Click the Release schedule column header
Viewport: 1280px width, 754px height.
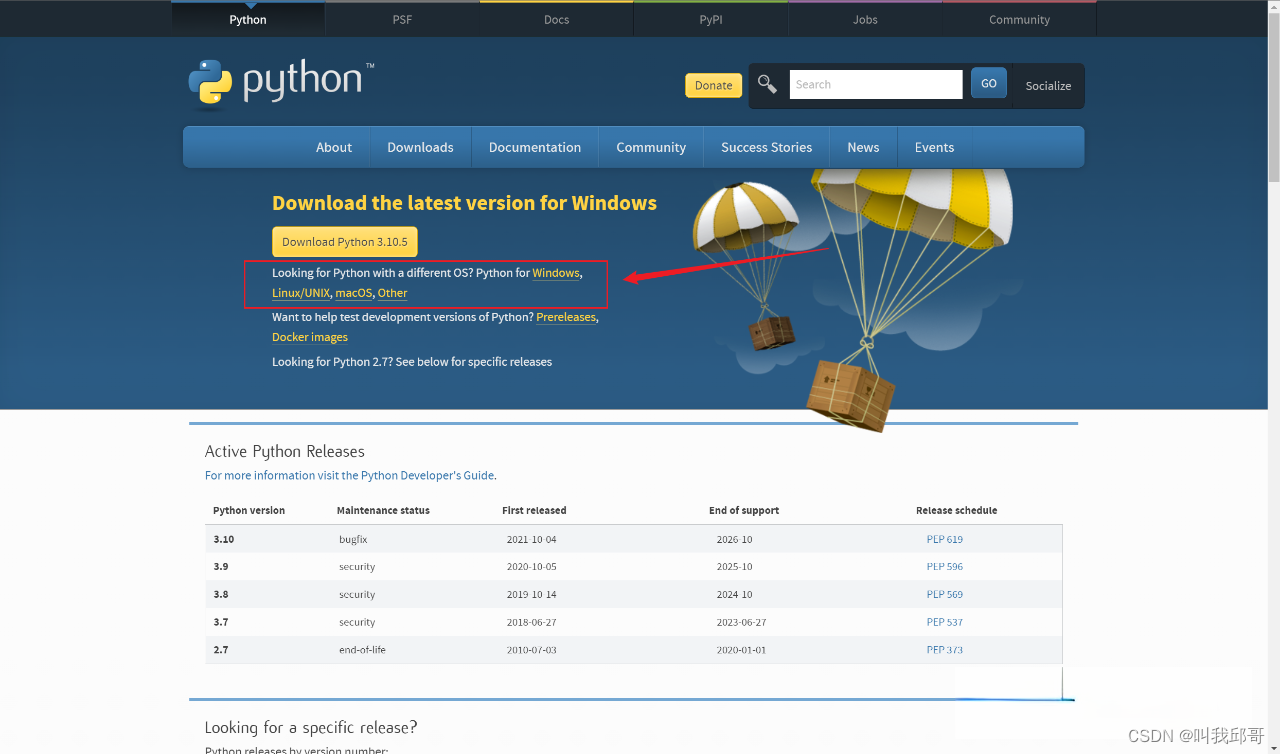pos(956,510)
